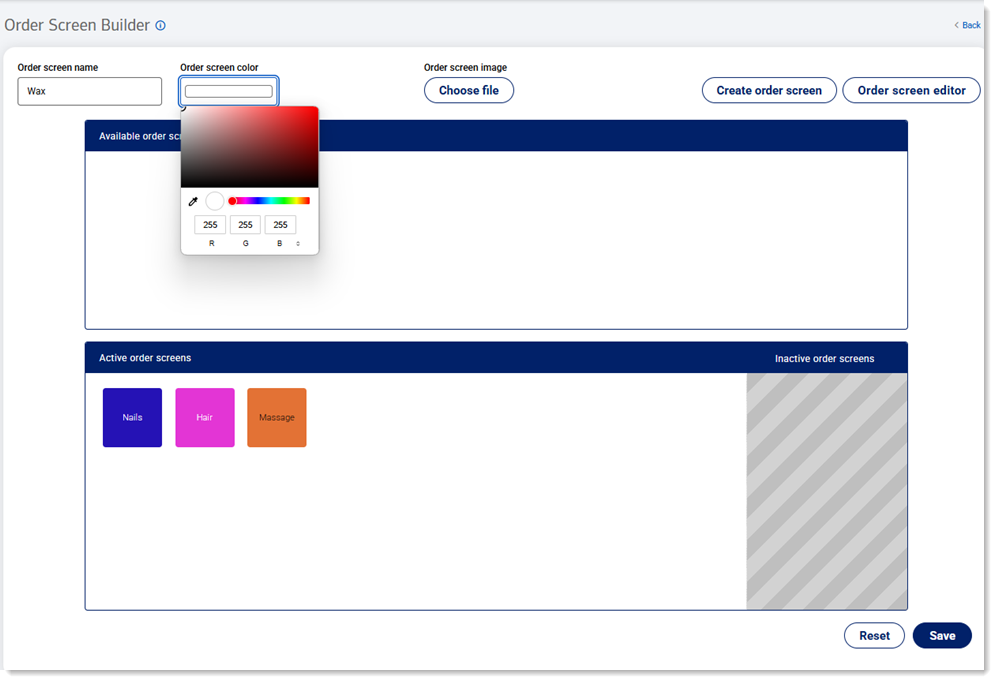Click Choose file button
Viewport: 1005px width, 688px height.
(x=469, y=90)
